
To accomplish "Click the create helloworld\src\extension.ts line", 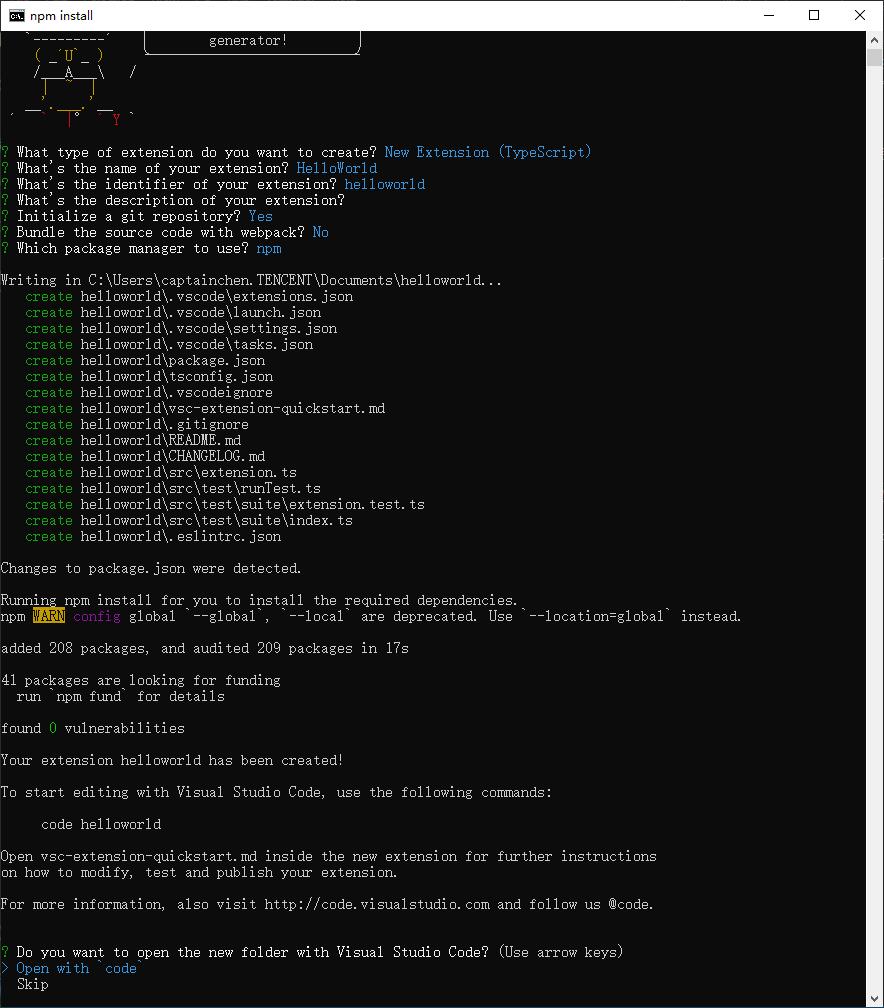I will pos(161,472).
